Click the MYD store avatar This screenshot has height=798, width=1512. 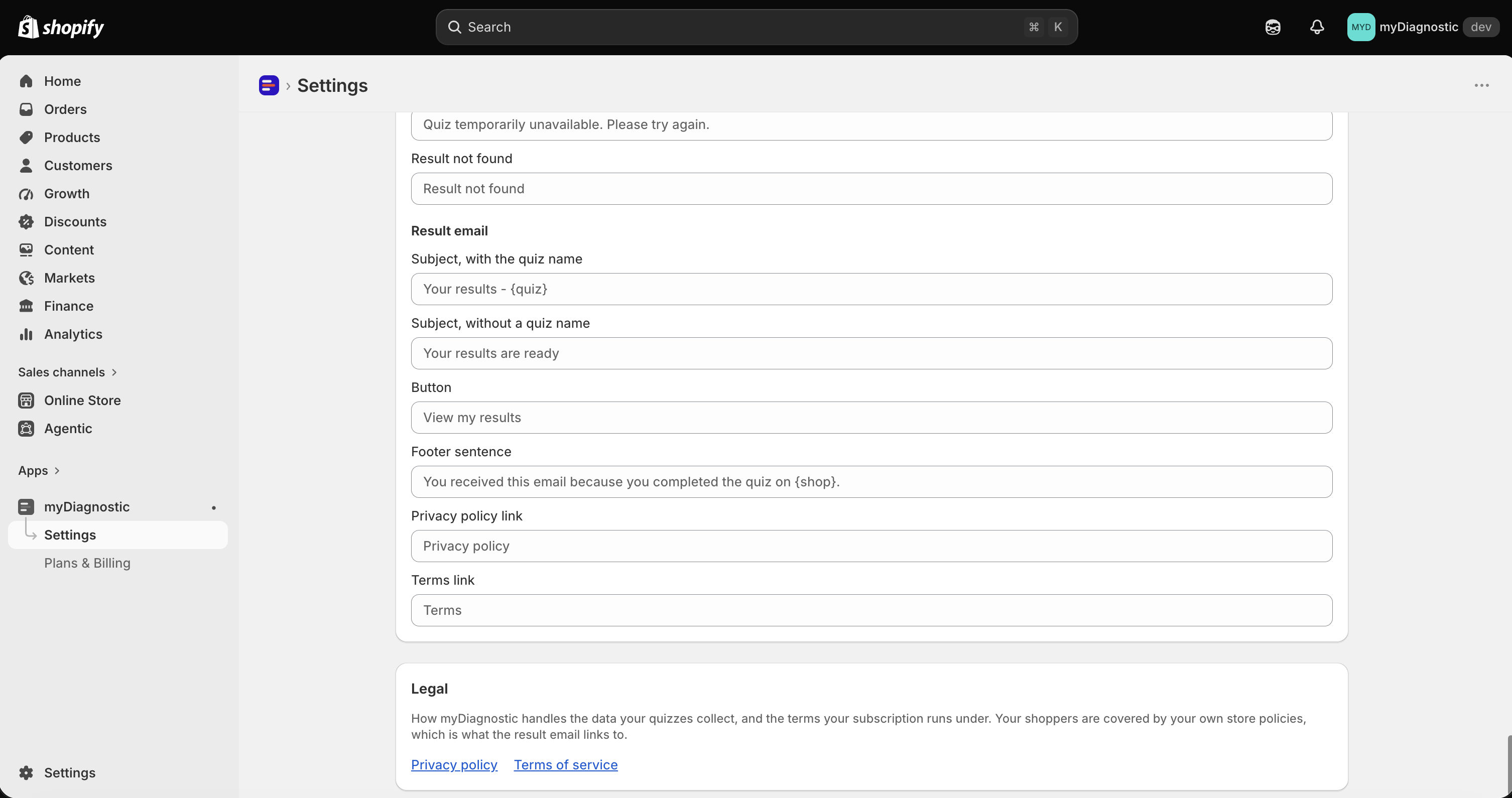click(1360, 27)
